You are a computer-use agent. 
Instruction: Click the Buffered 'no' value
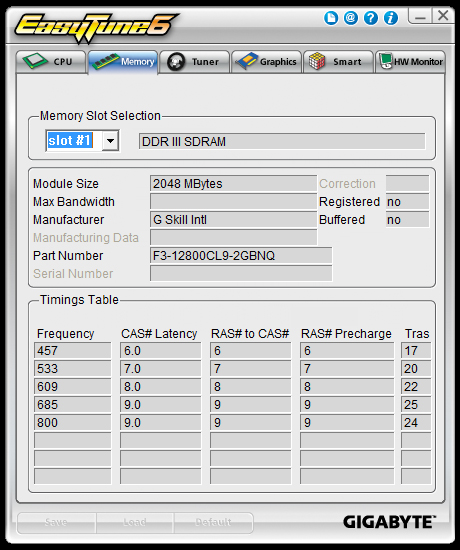(407, 220)
